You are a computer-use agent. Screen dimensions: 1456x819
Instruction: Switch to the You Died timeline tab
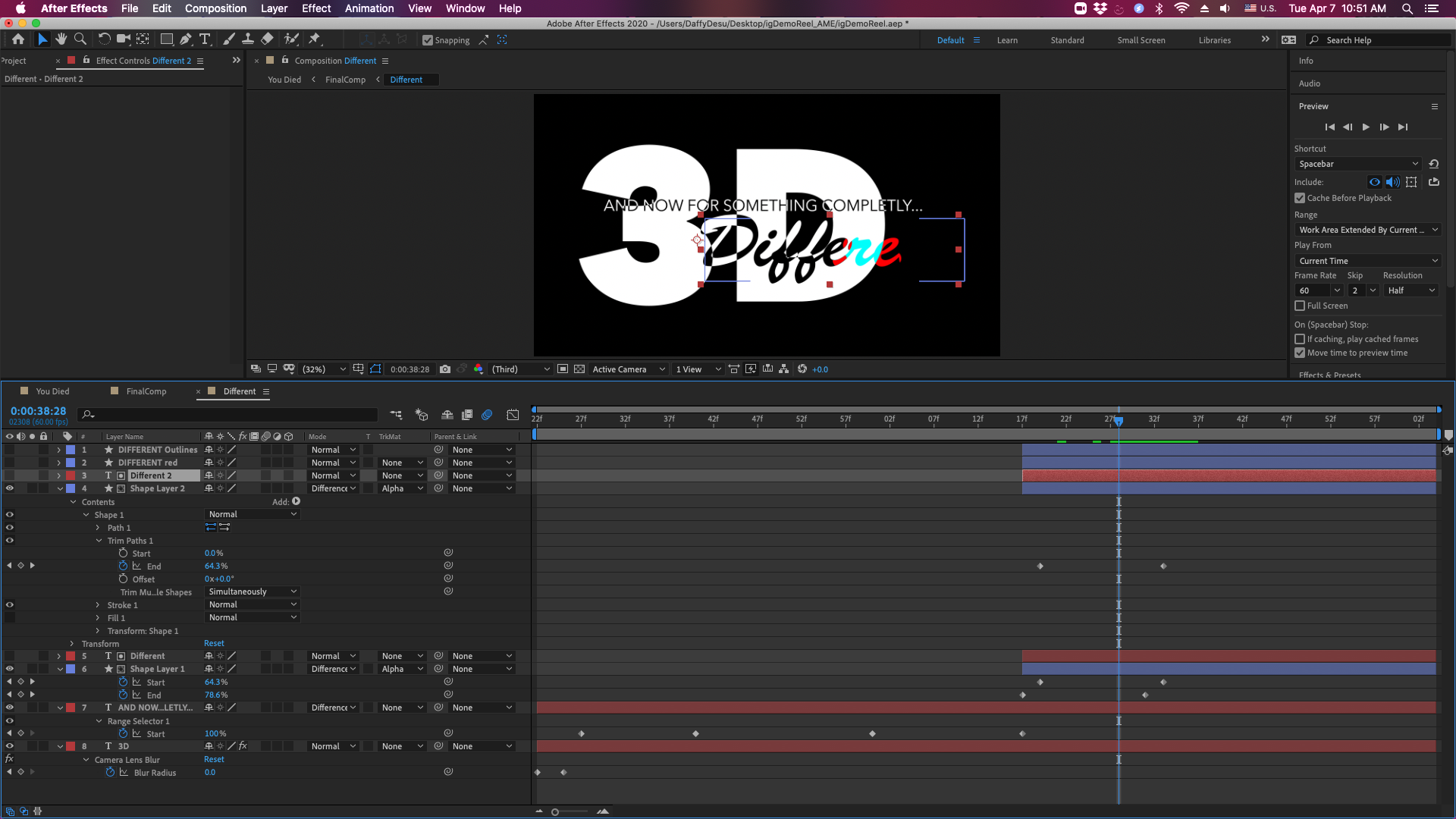coord(52,391)
